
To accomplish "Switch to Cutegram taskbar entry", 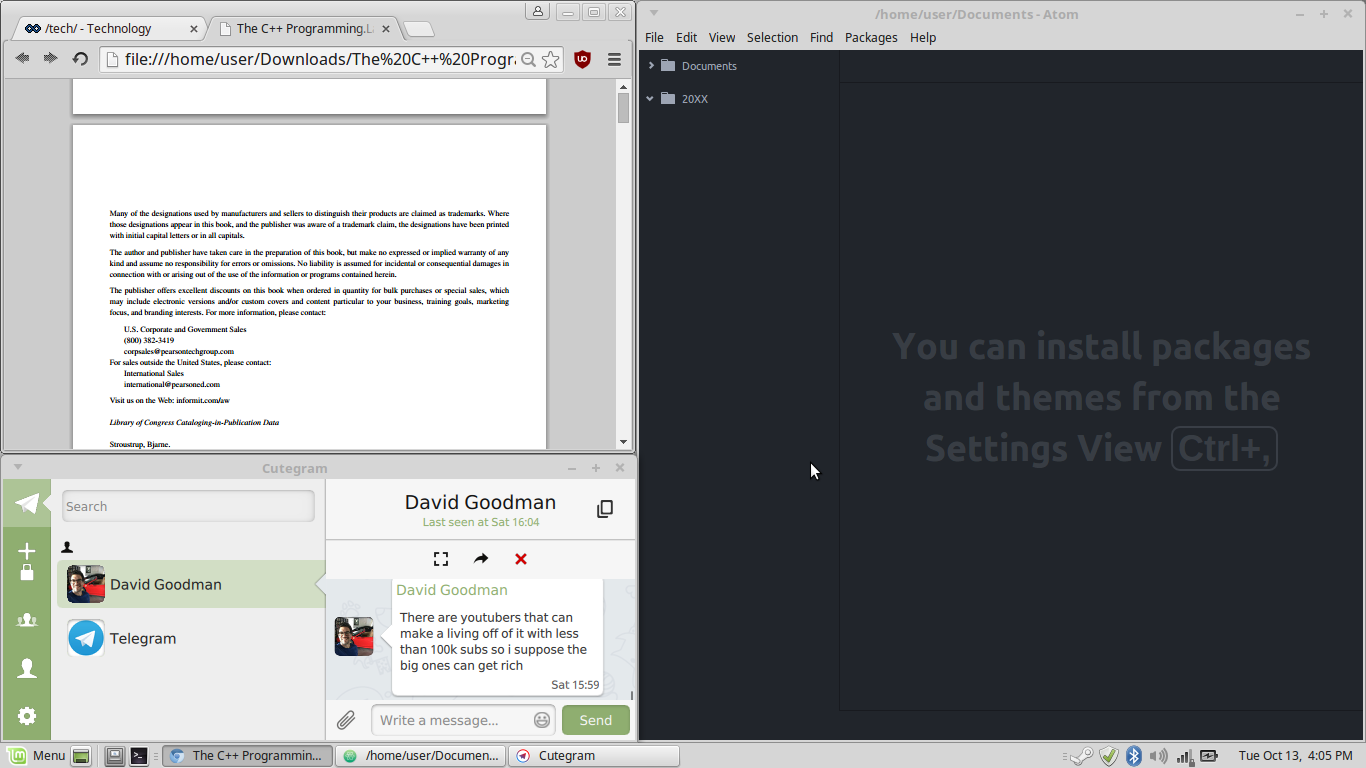I will click(x=594, y=756).
